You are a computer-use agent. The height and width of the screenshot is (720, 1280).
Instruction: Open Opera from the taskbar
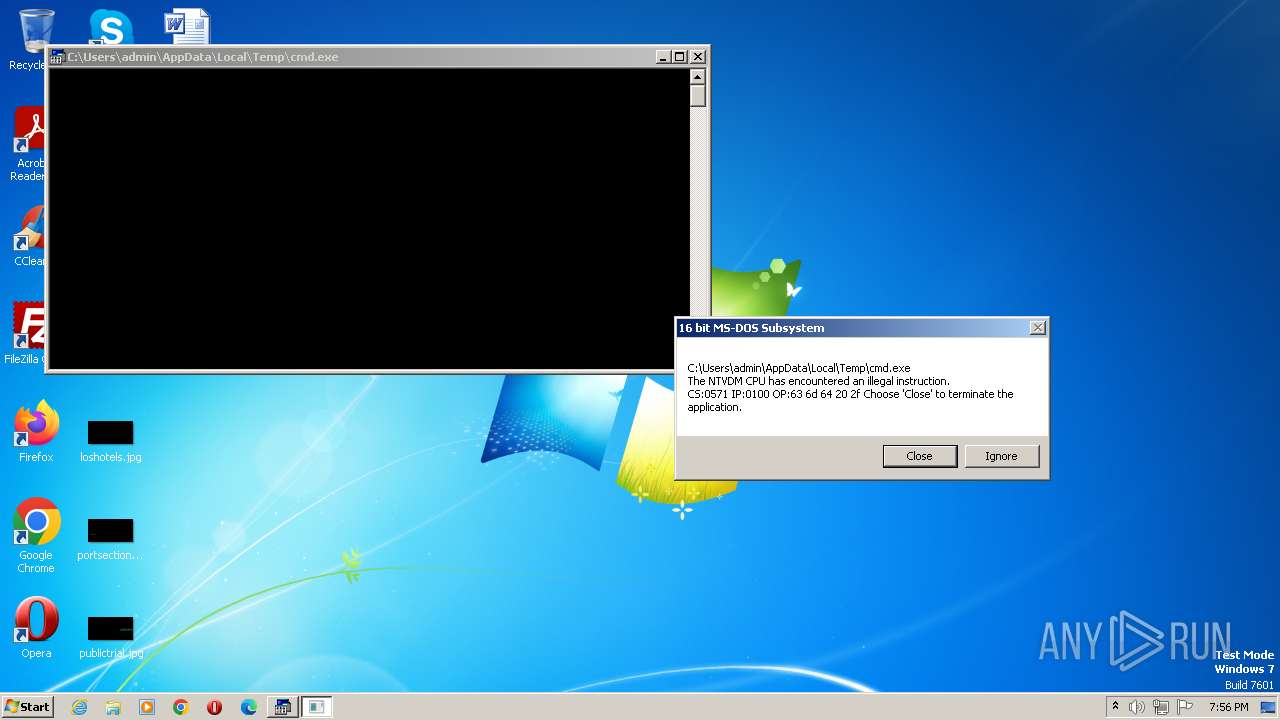pos(214,707)
